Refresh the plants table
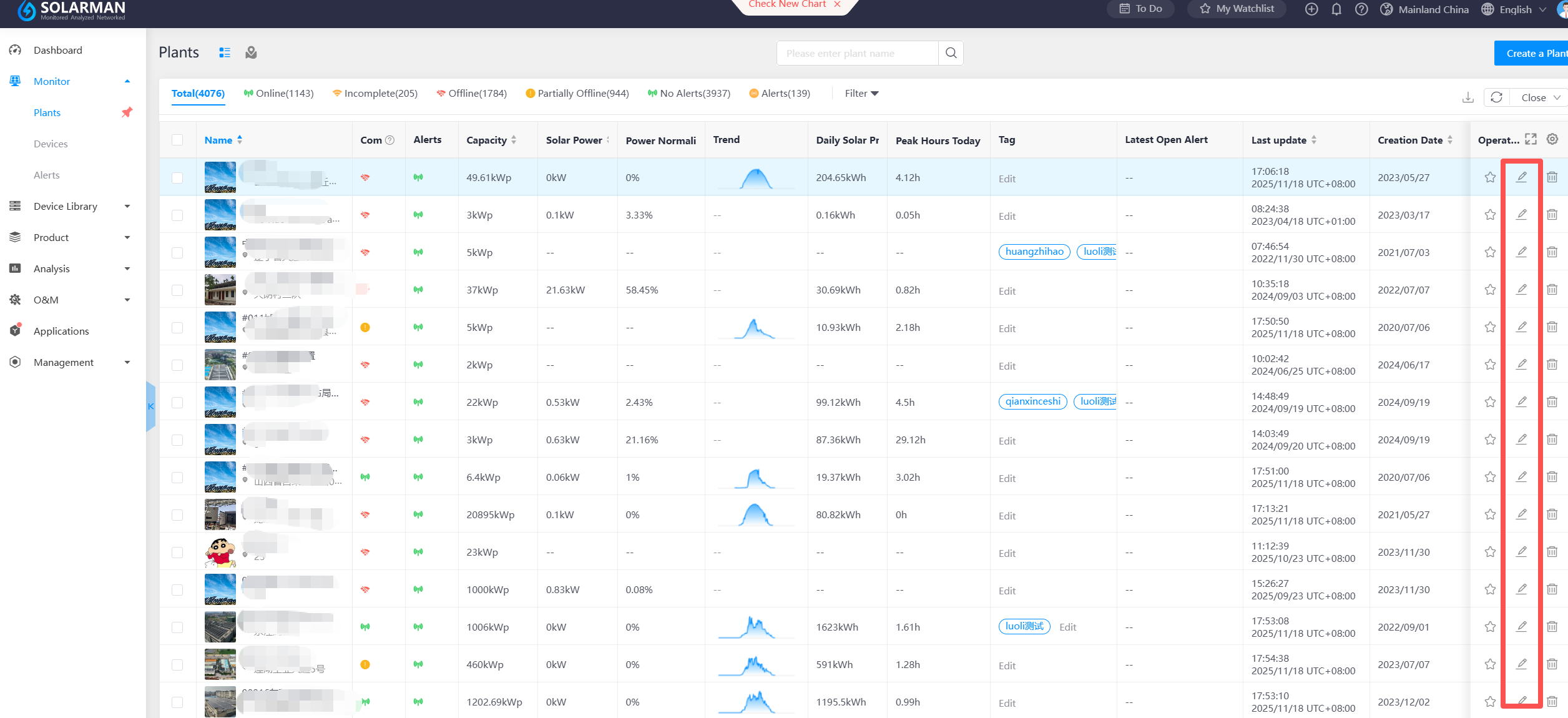Screen dimensions: 1568x718 [1496, 97]
